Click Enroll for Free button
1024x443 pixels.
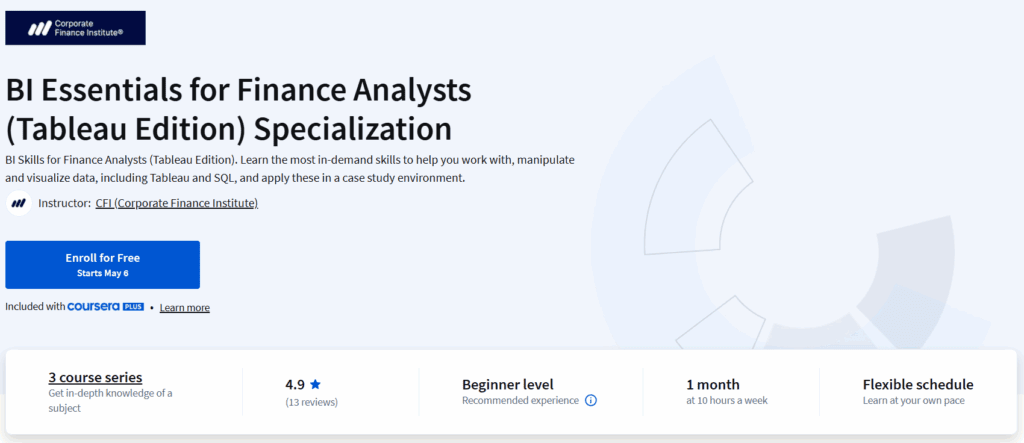pyautogui.click(x=103, y=265)
